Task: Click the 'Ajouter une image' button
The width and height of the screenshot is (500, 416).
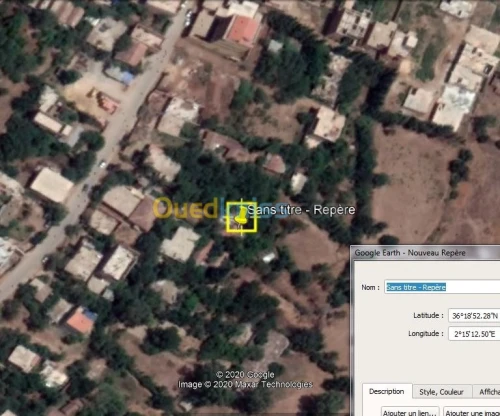Action: pyautogui.click(x=471, y=412)
